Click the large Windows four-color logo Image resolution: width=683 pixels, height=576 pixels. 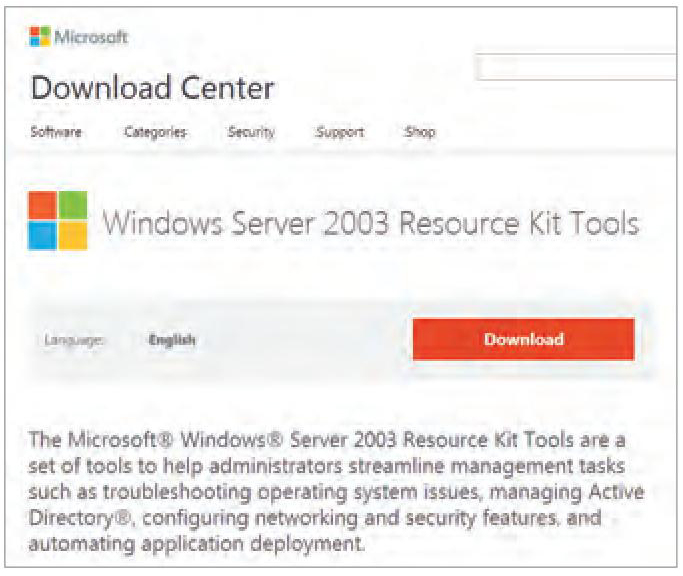(x=57, y=220)
